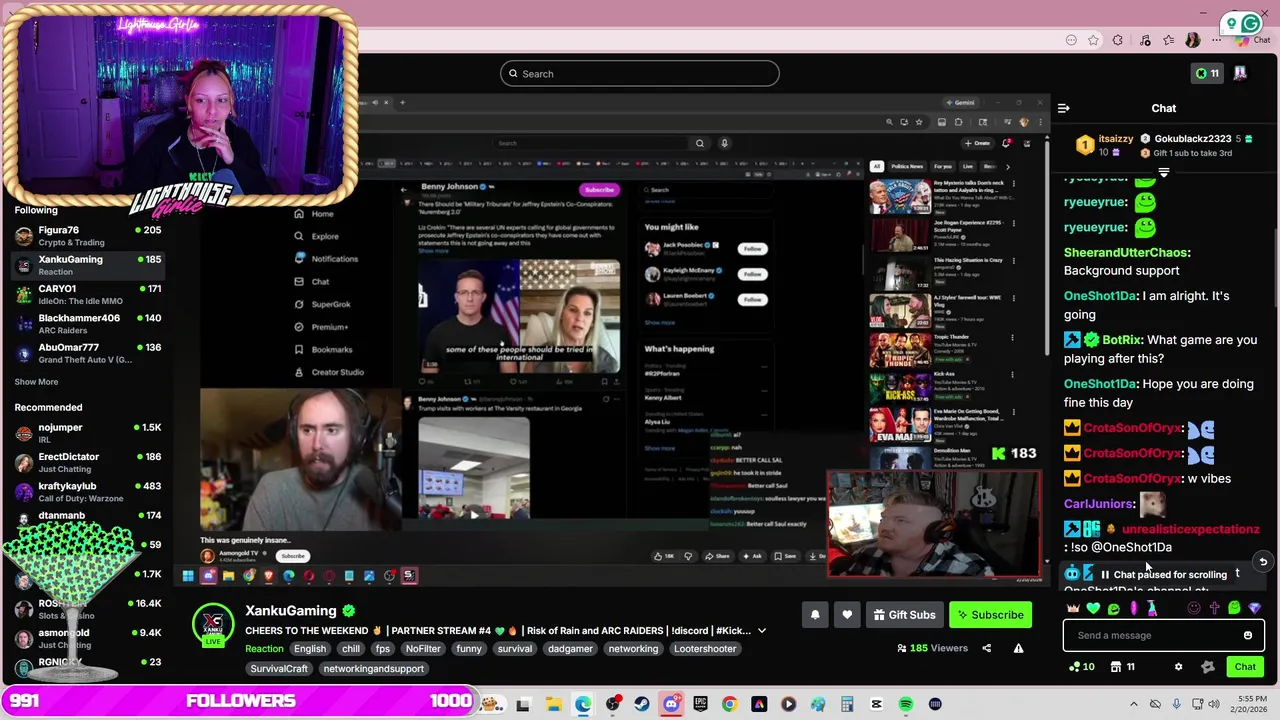1280x720 pixels.
Task: Select the English tag
Action: [x=310, y=649]
